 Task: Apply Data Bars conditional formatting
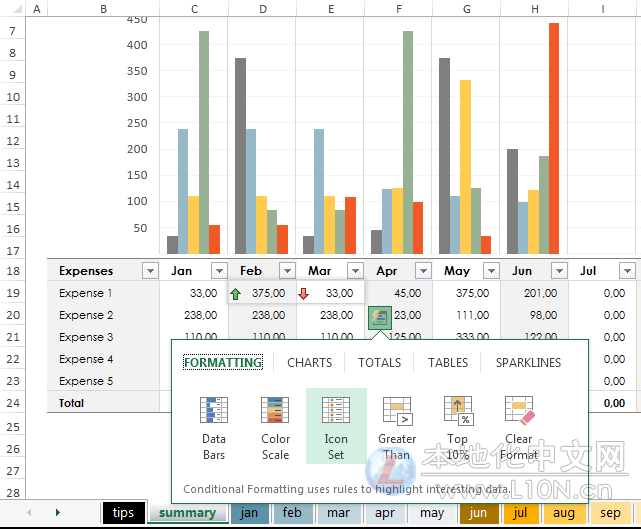point(214,427)
